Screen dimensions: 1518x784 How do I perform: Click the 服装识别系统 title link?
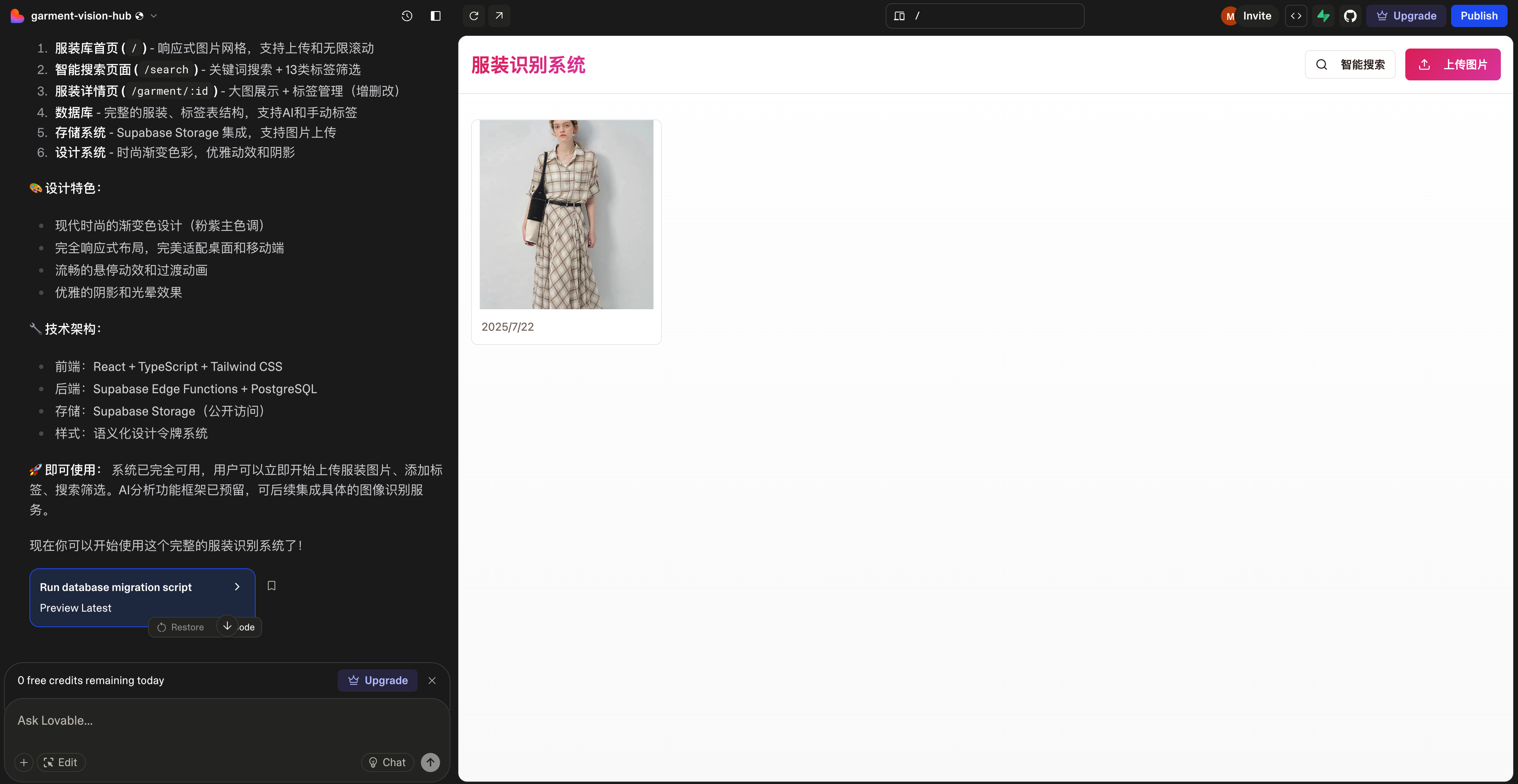[528, 65]
